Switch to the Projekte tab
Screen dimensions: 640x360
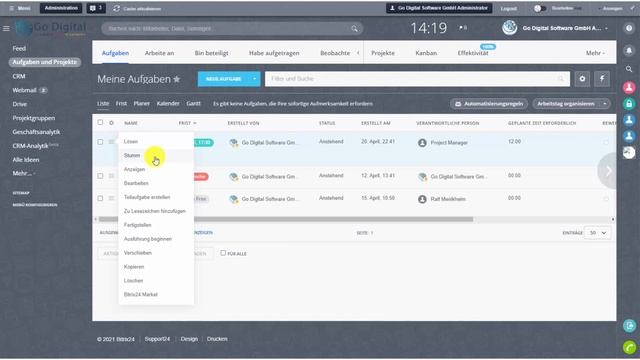383,53
